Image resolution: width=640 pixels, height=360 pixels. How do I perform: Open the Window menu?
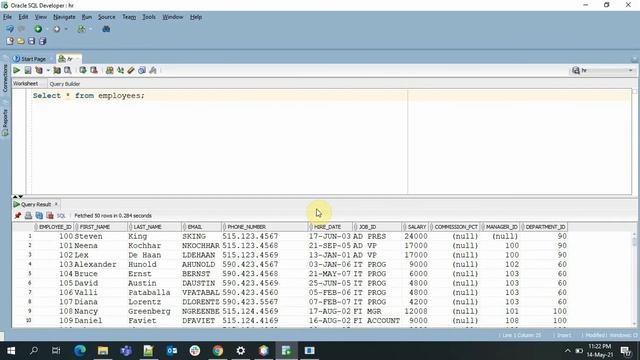(x=172, y=17)
